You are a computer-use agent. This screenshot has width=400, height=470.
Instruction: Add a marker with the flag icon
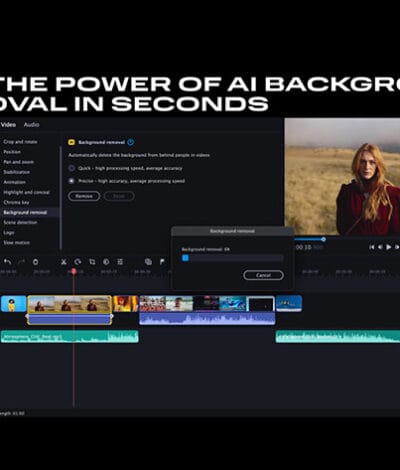coord(162,262)
